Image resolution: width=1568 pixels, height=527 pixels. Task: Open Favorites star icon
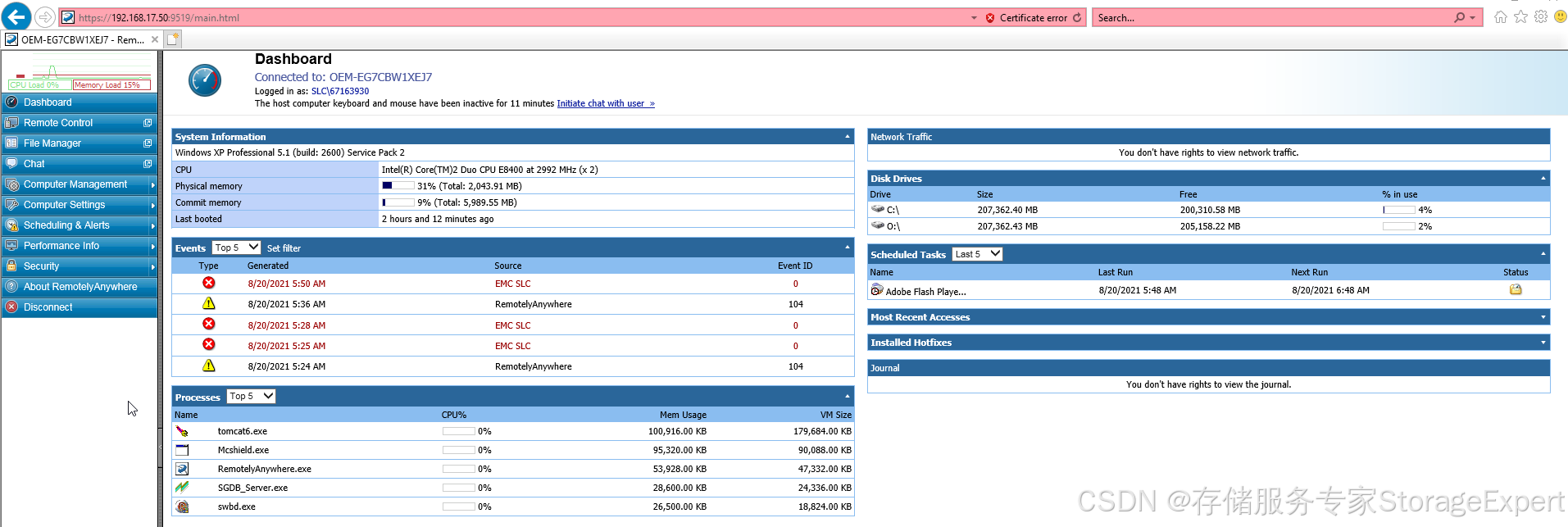coord(1521,17)
